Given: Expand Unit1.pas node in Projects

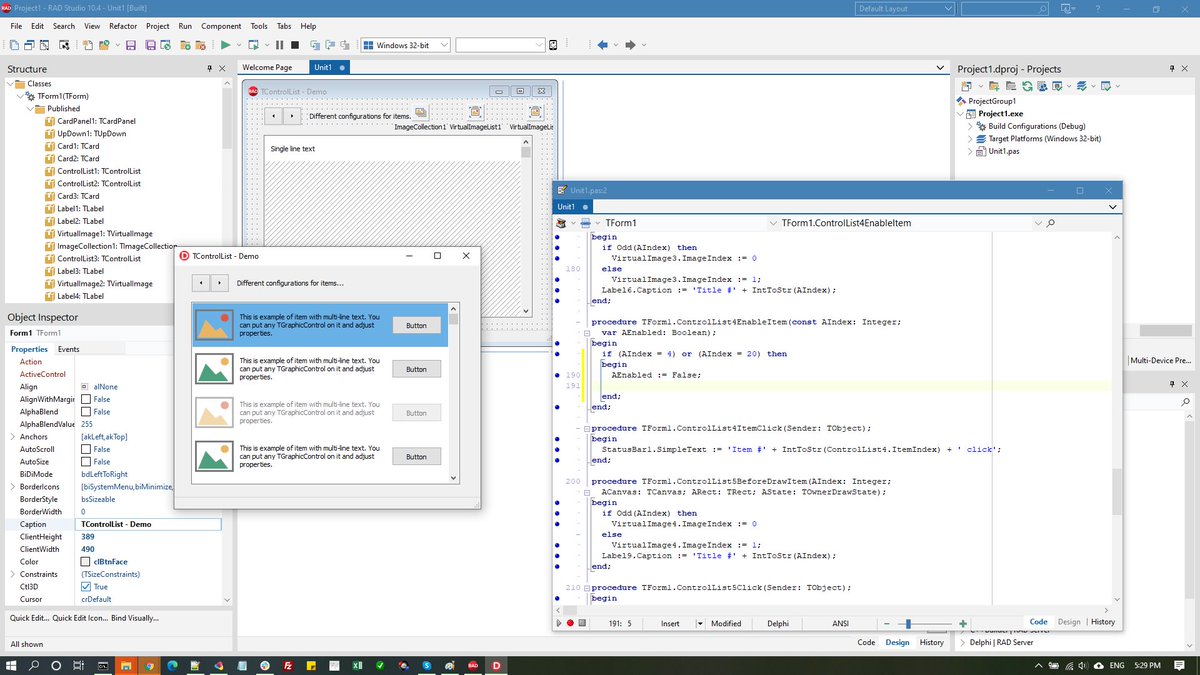Looking at the screenshot, I should [x=970, y=151].
